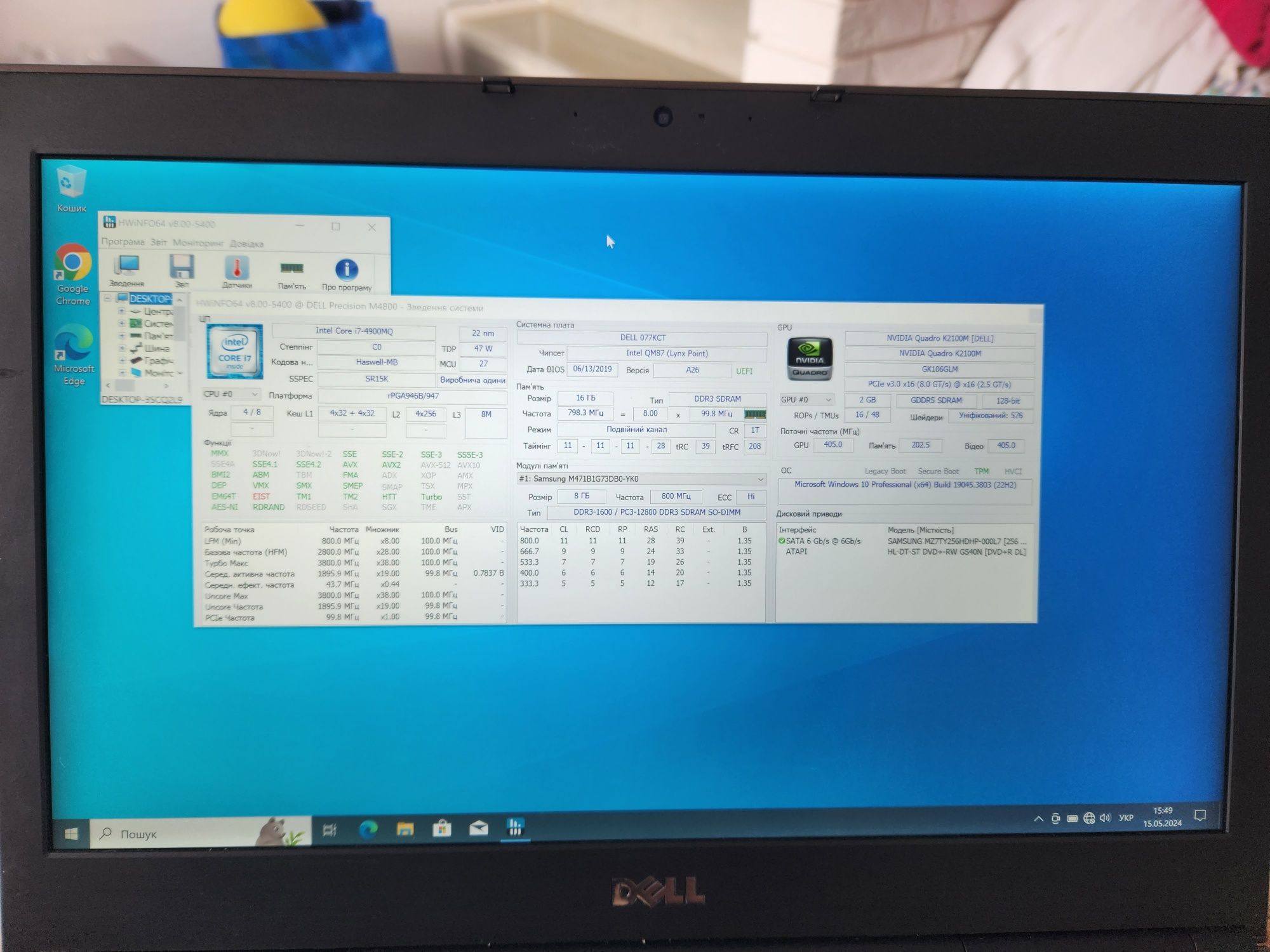Viewport: 1270px width, 952px height.
Task: Expand the Центр... processor tree node
Action: click(x=121, y=311)
